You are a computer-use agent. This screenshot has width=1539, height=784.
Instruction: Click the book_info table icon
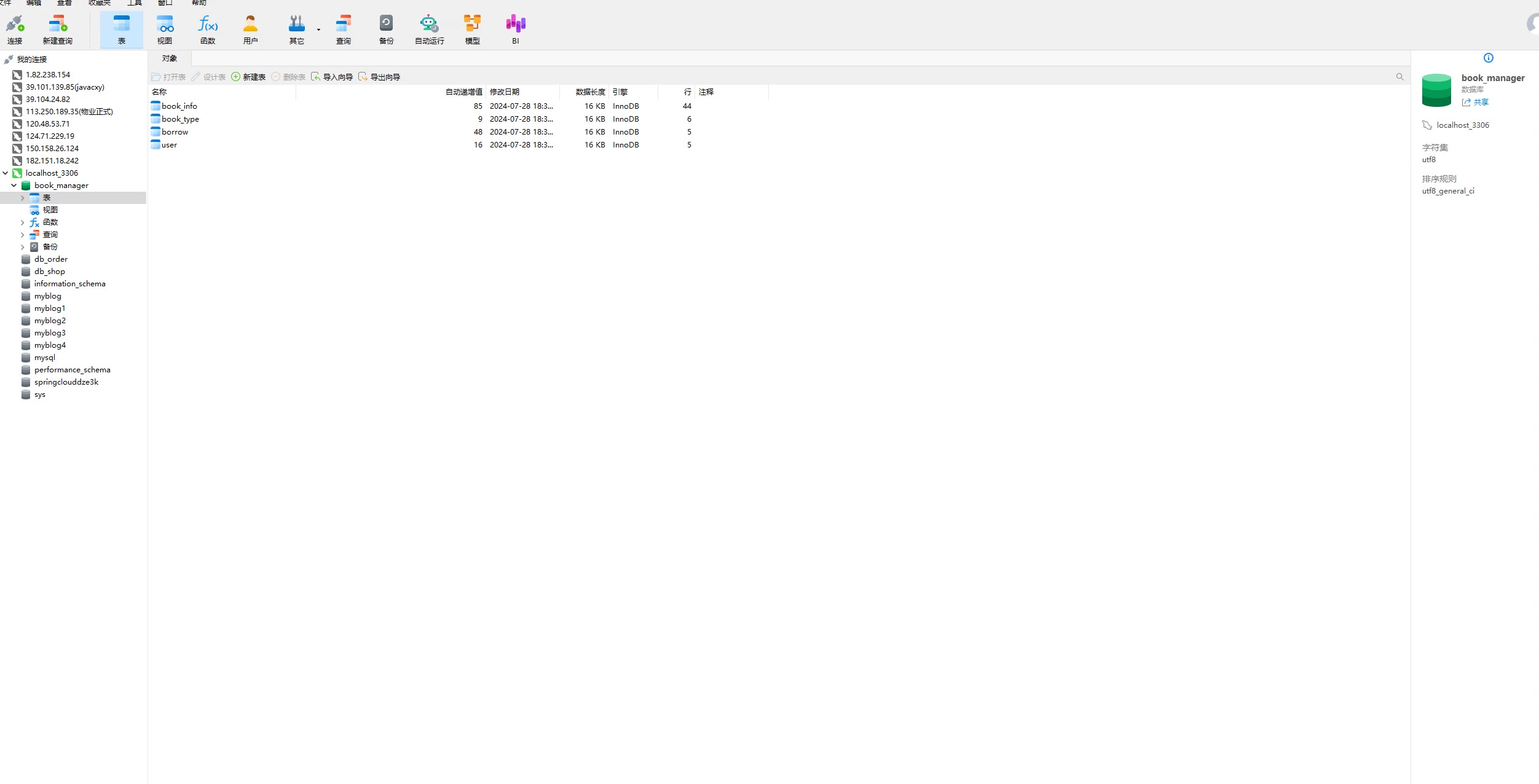point(155,106)
